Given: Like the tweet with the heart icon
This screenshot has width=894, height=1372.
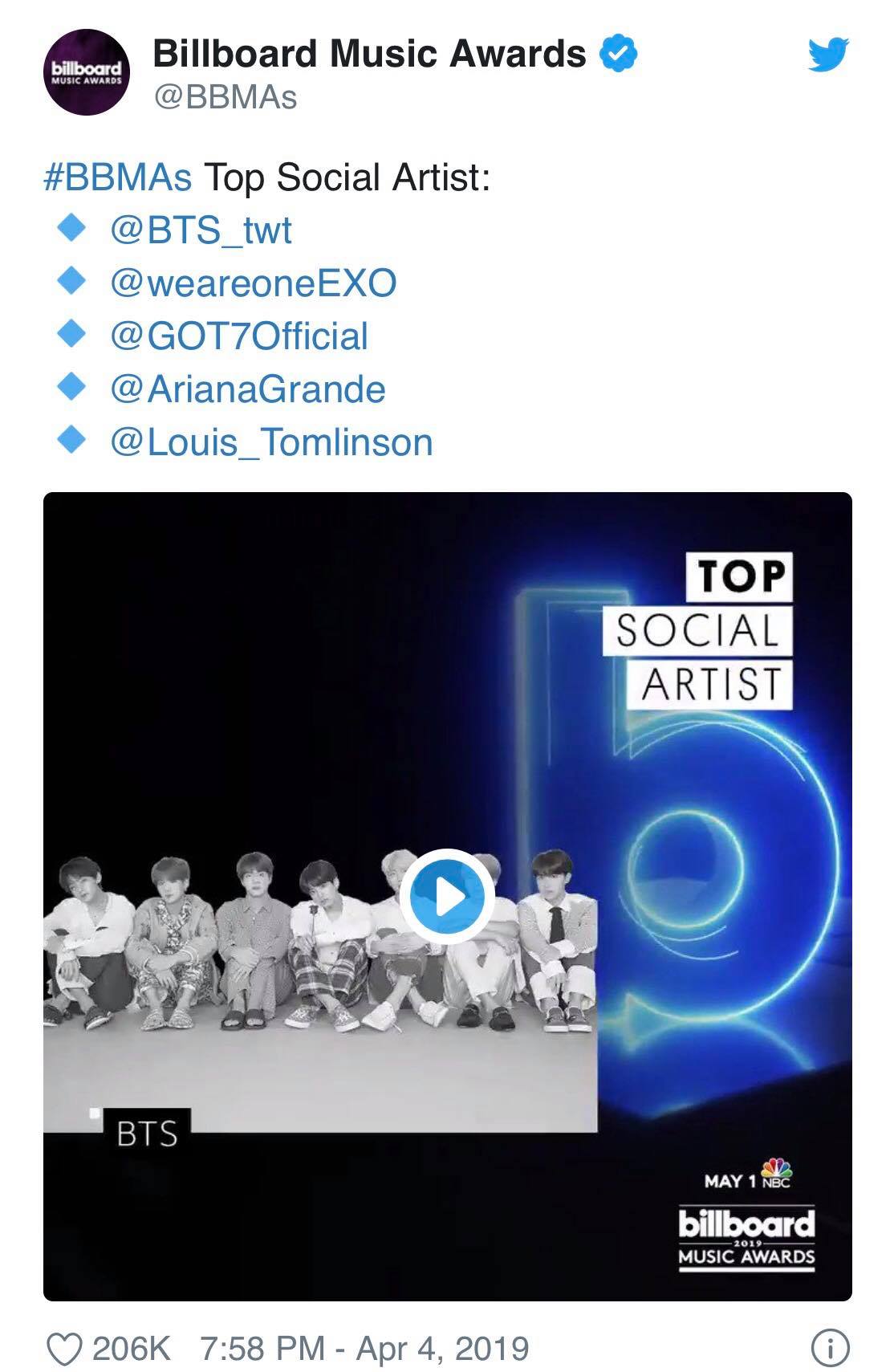Looking at the screenshot, I should (64, 1349).
